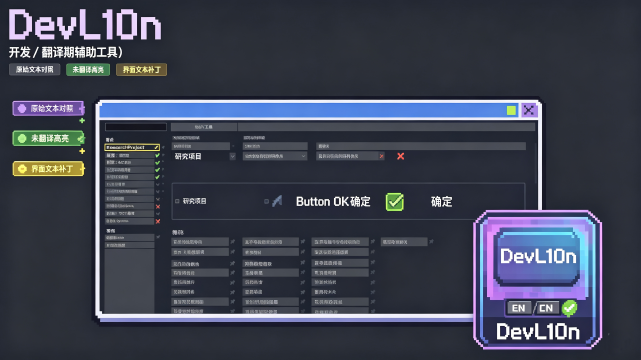641x360 pixels.
Task: Tick the small checkbox left of the feather icon
Action: 267,201
